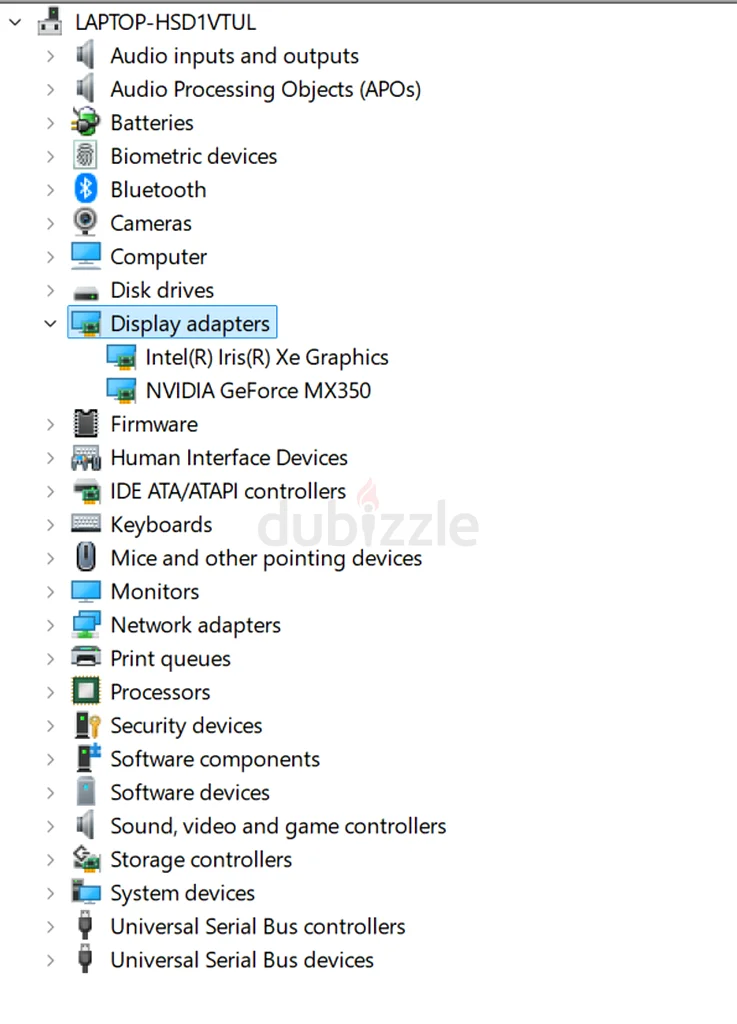Image resolution: width=737 pixels, height=1024 pixels.
Task: Click the Network adapters icon
Action: coord(86,624)
